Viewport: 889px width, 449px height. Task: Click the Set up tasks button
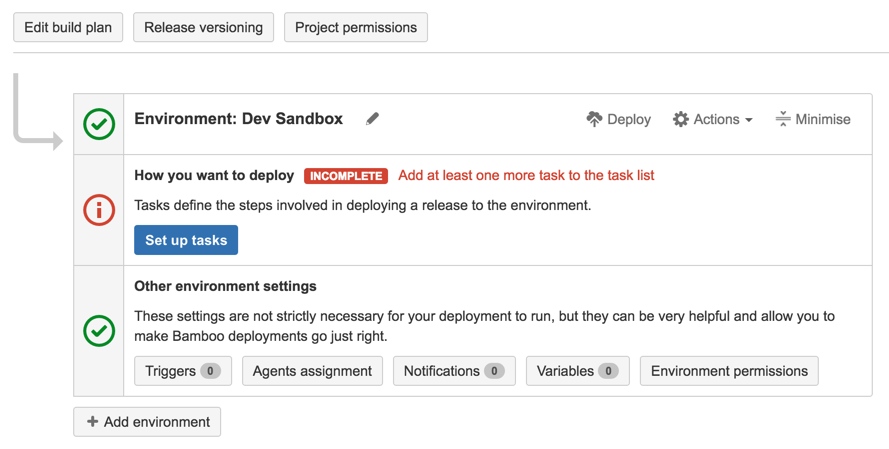pos(186,240)
